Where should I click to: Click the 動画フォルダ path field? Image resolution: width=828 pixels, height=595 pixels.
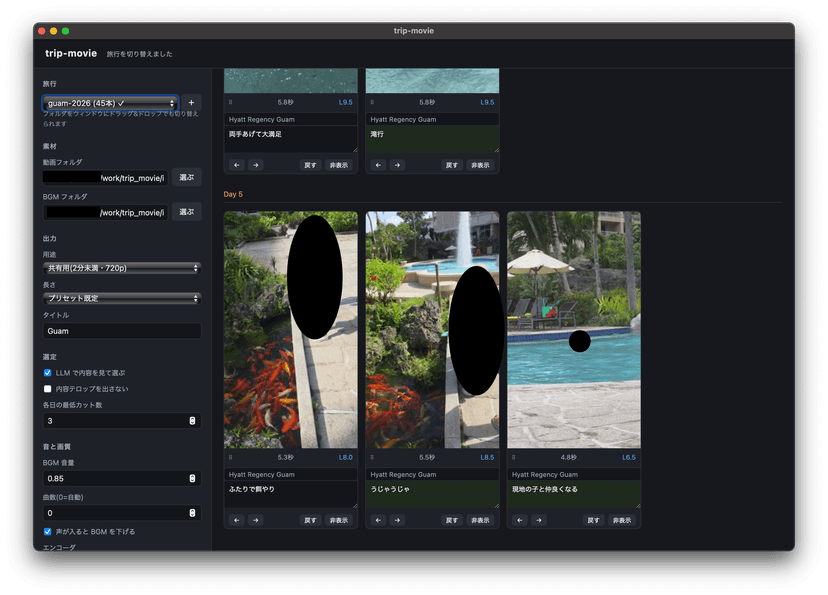[x=105, y=178]
